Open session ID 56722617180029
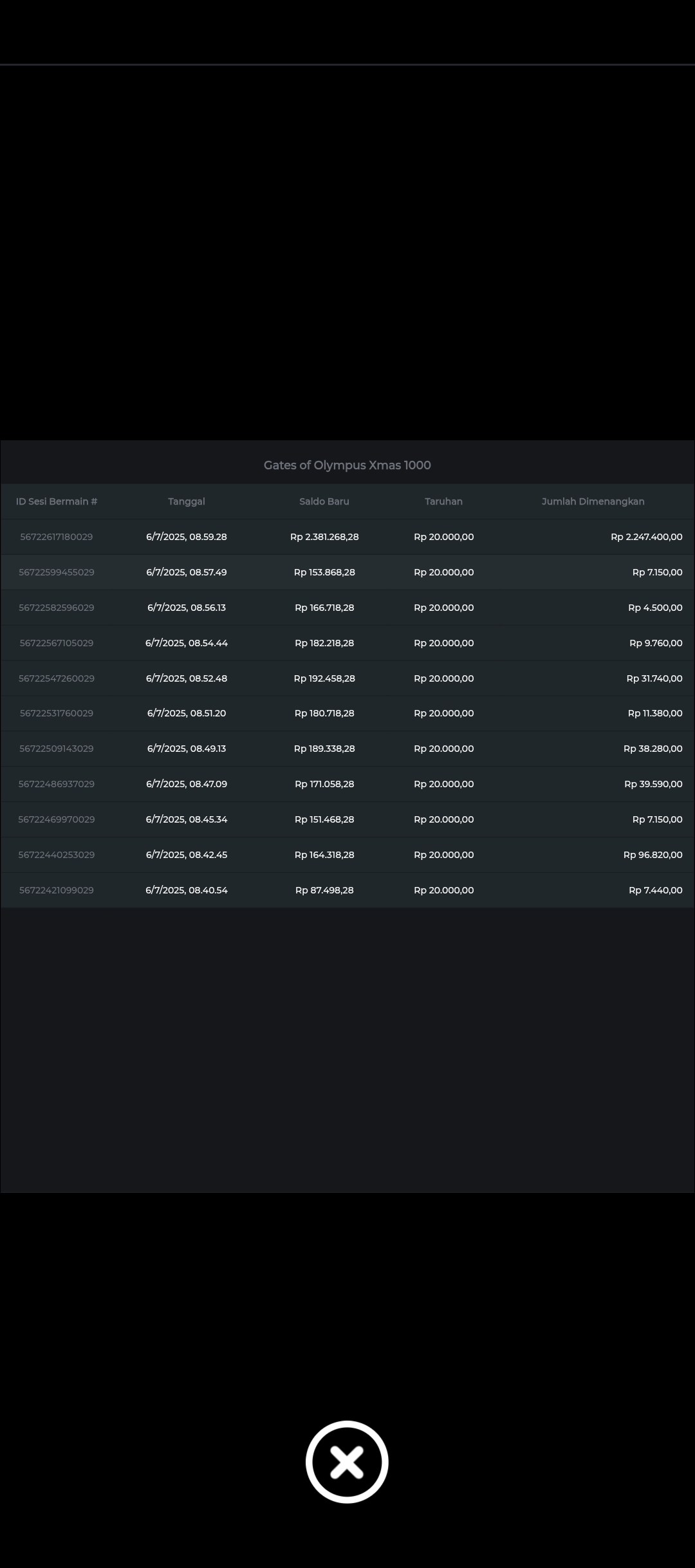The height and width of the screenshot is (1568, 695). pos(57,537)
